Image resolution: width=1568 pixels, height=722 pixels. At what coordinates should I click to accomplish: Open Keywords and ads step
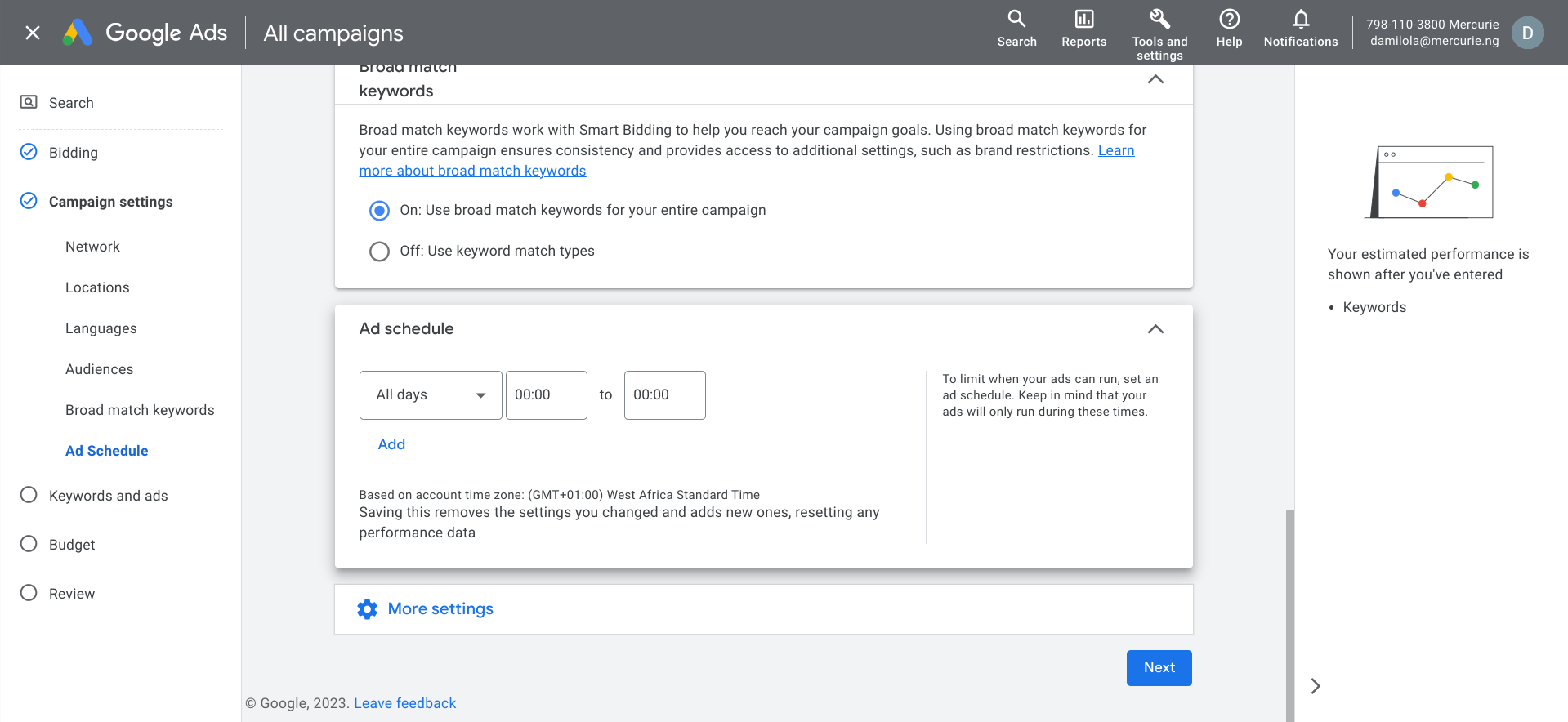108,496
